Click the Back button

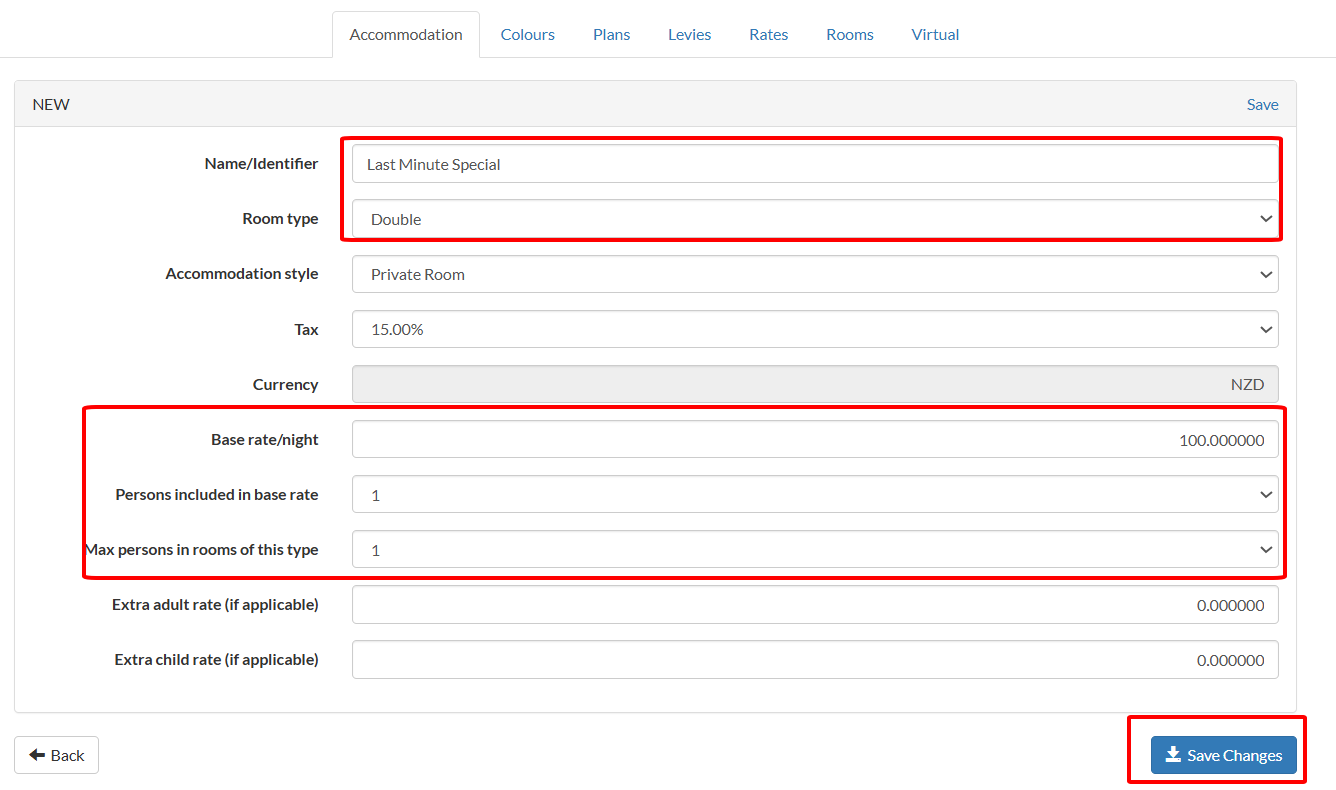pyautogui.click(x=57, y=755)
